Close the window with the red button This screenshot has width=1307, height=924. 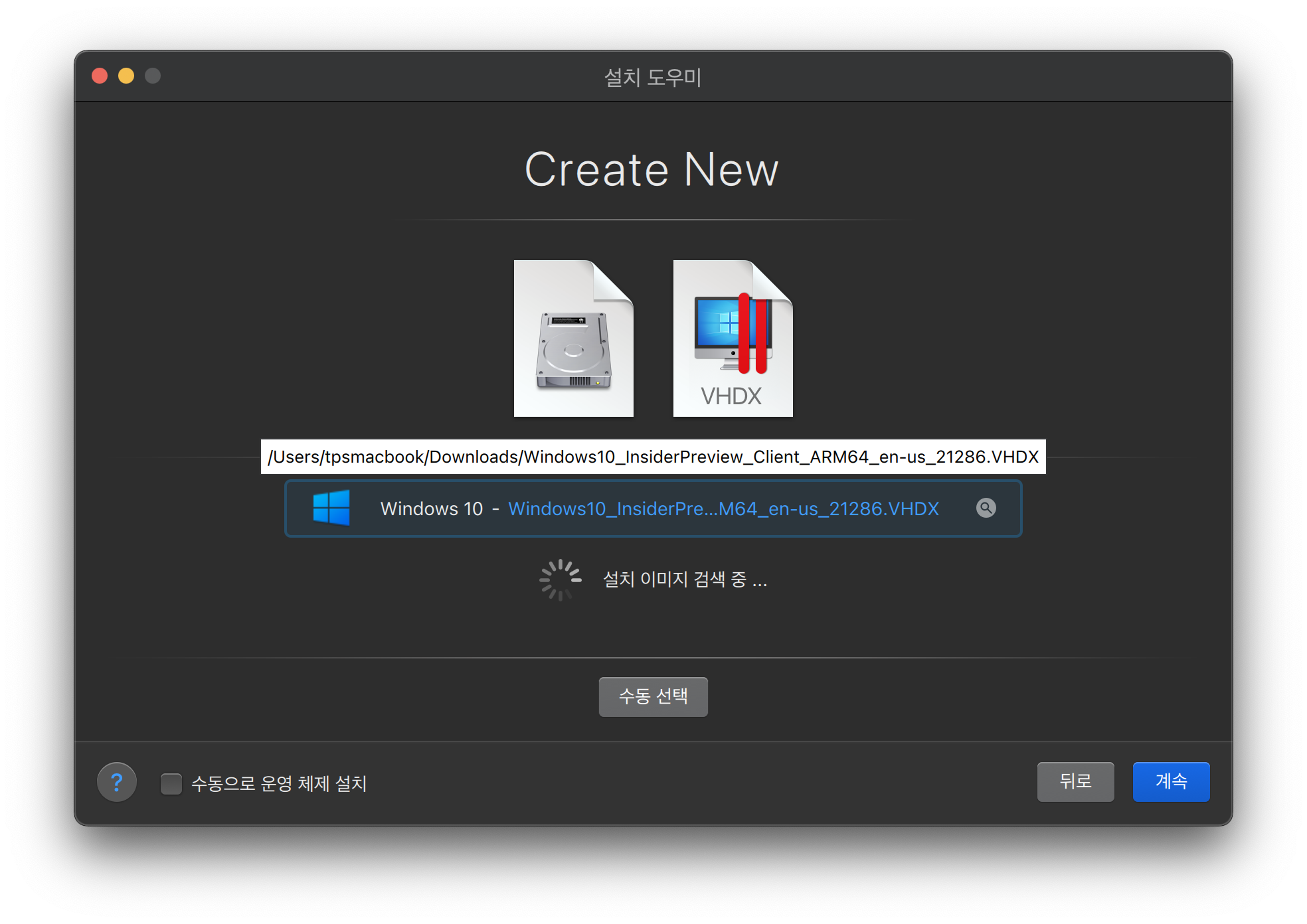(100, 76)
